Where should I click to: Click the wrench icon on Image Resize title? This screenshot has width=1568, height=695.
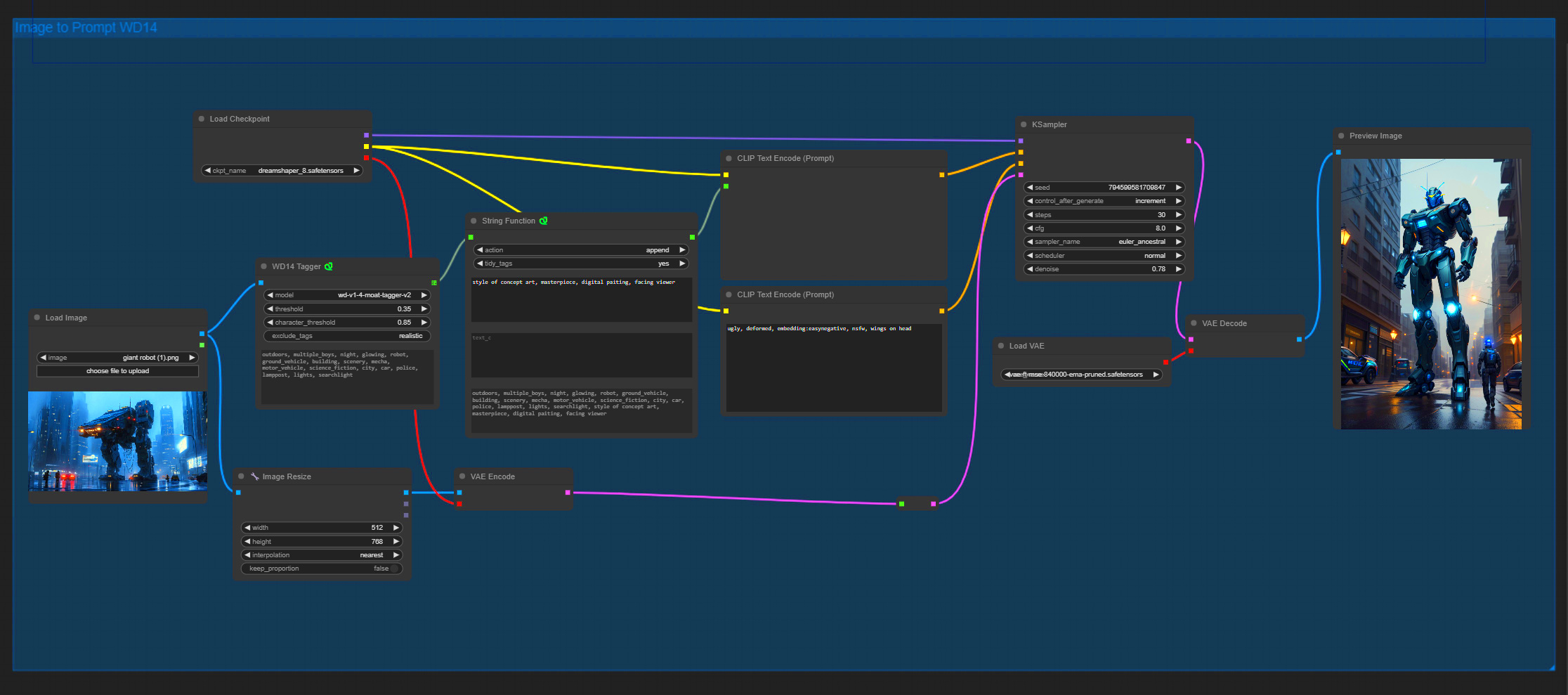[255, 476]
